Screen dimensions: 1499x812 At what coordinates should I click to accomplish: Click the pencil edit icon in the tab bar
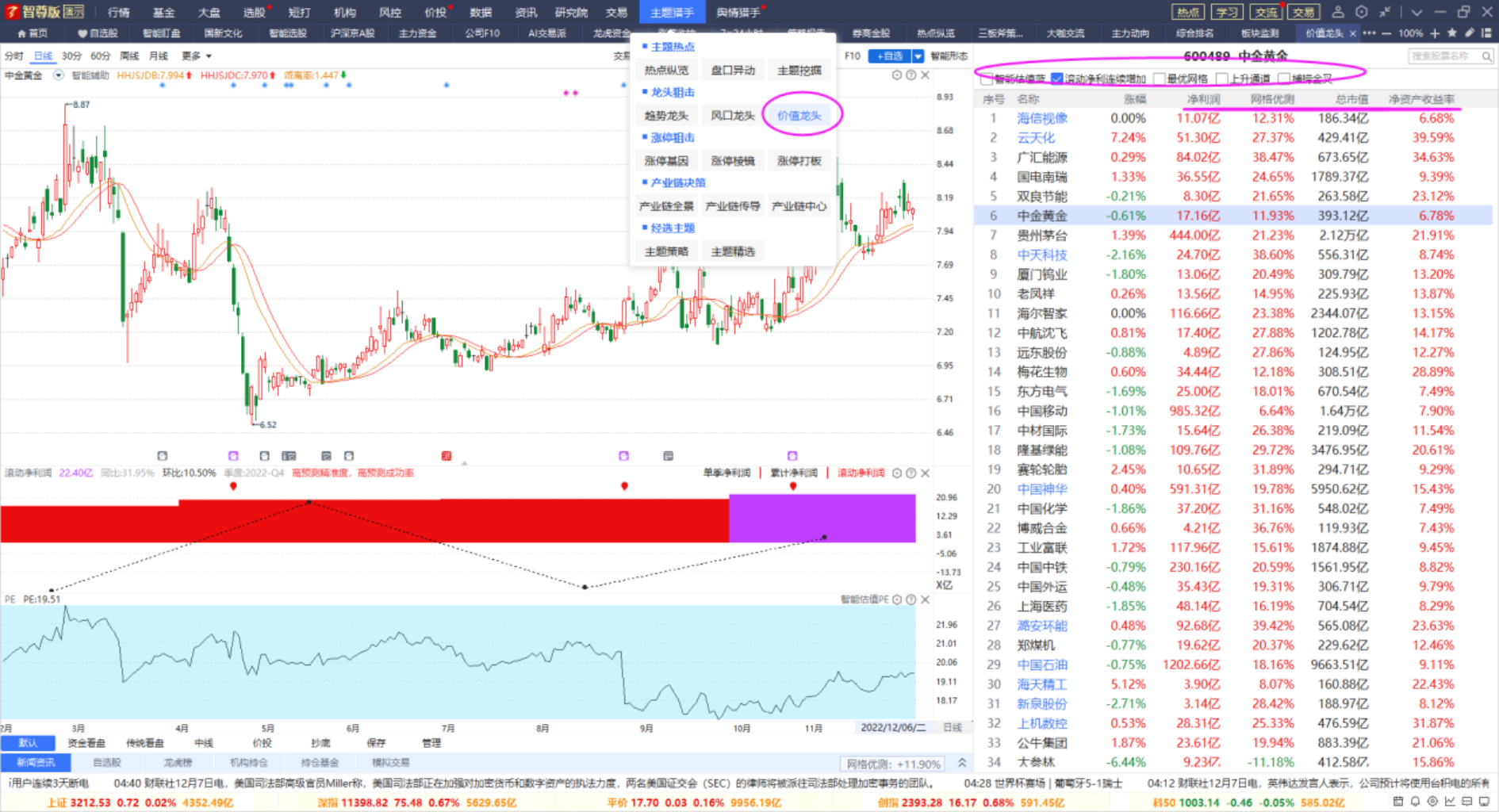tap(1469, 33)
